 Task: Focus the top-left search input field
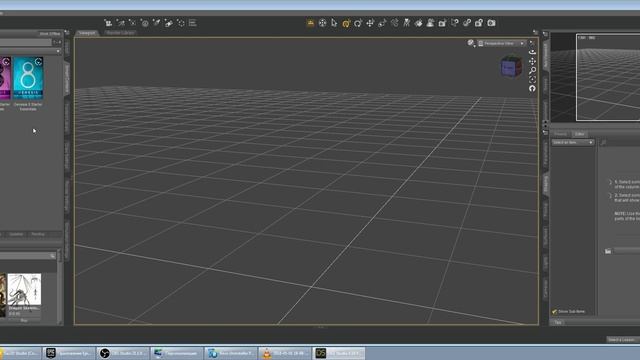(x=26, y=42)
